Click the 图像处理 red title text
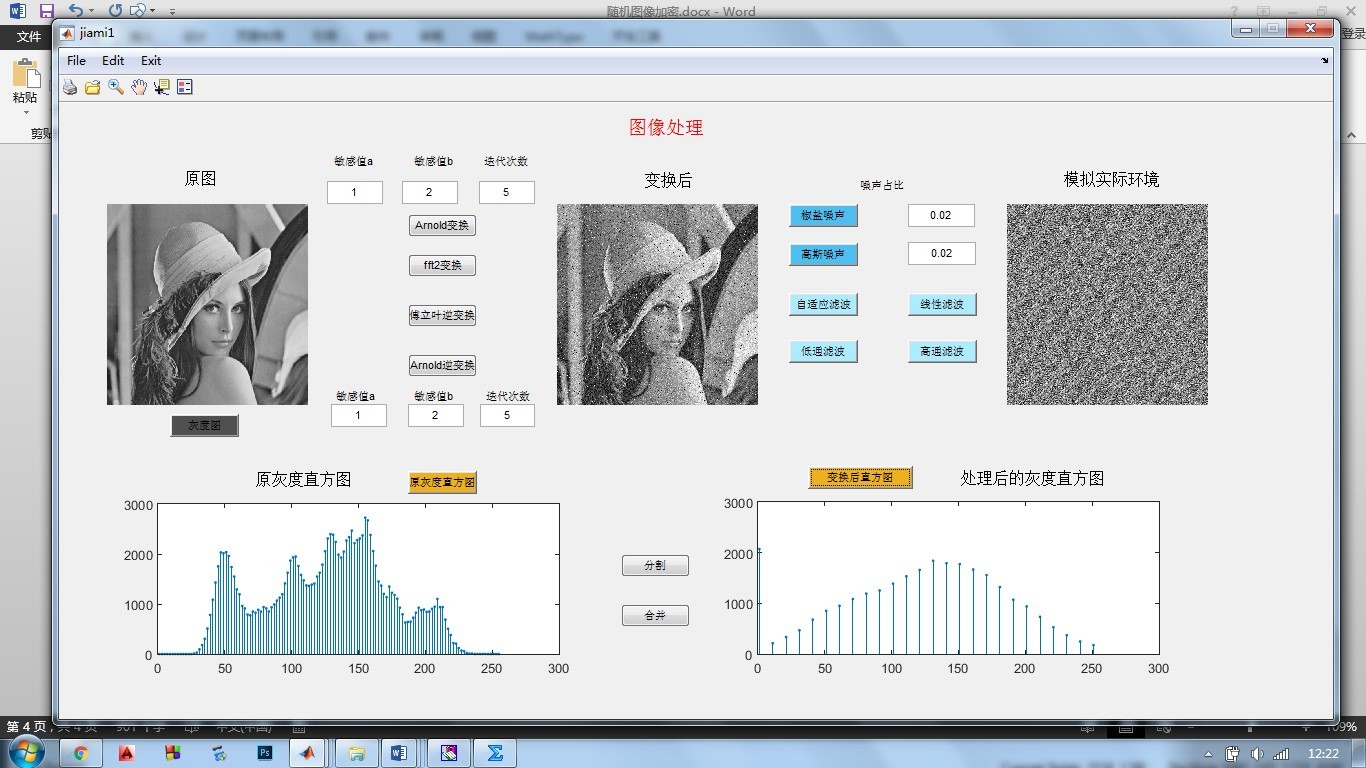Screen dimensions: 1366x768 tap(666, 127)
